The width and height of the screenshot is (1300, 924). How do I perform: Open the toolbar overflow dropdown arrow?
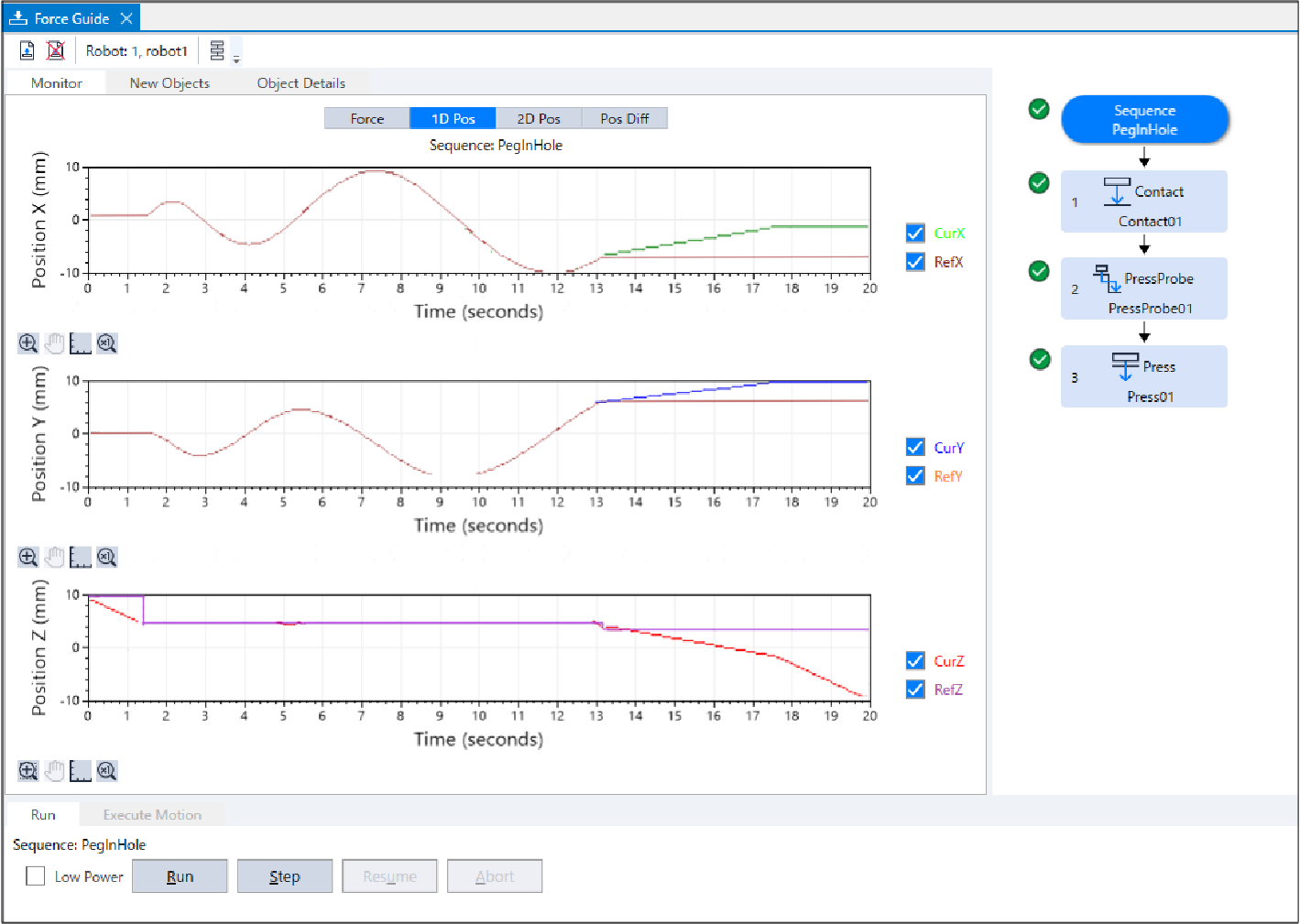pos(236,60)
